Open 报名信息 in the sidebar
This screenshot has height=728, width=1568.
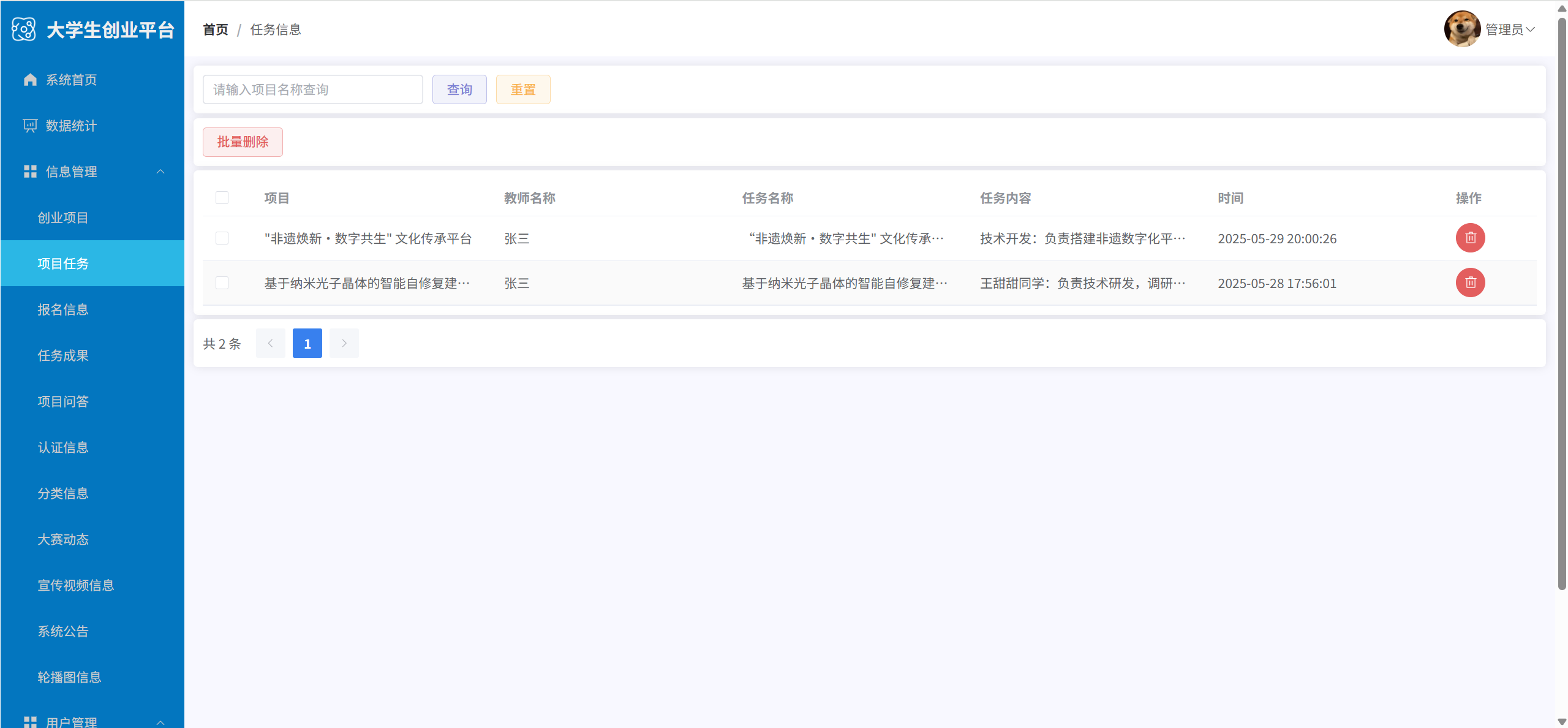tap(63, 309)
